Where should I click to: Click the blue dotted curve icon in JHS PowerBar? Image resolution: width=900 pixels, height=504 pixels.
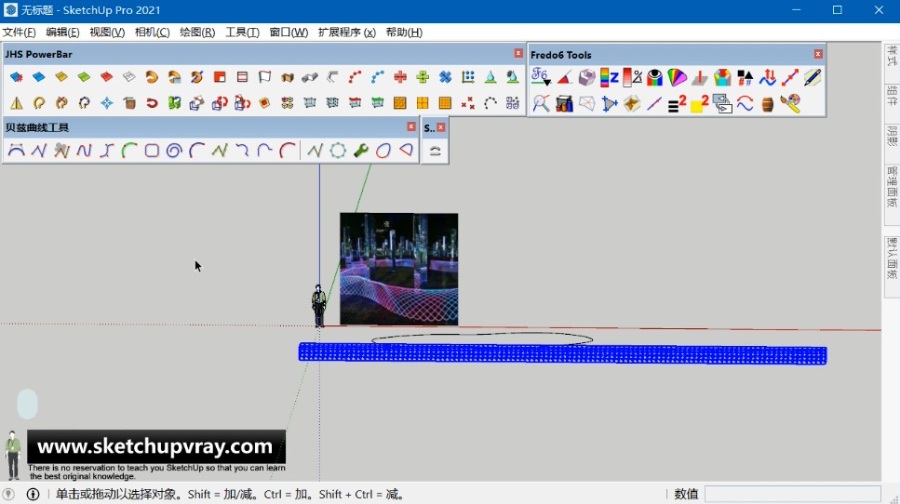click(x=377, y=76)
